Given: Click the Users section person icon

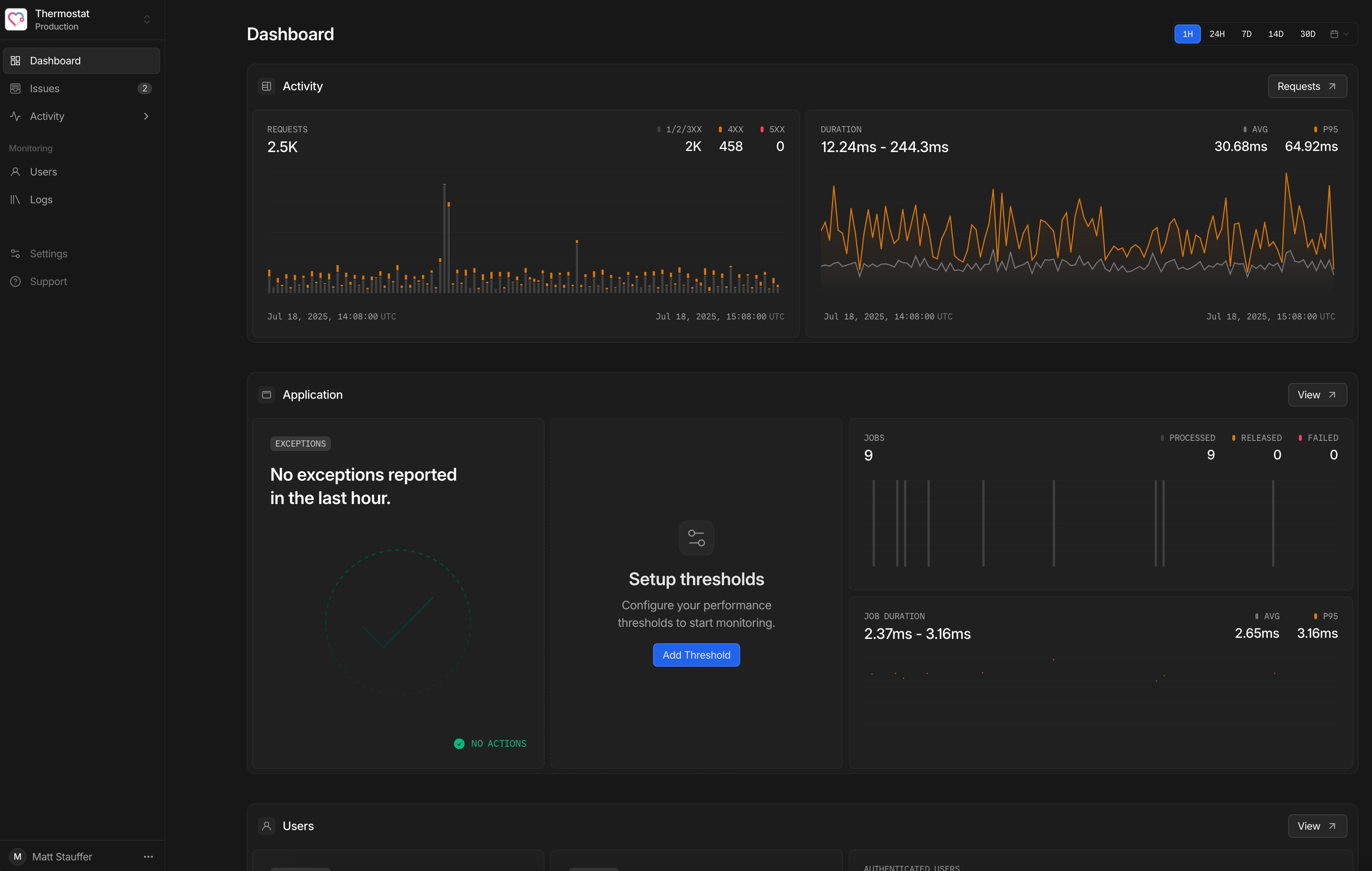Looking at the screenshot, I should [x=266, y=825].
